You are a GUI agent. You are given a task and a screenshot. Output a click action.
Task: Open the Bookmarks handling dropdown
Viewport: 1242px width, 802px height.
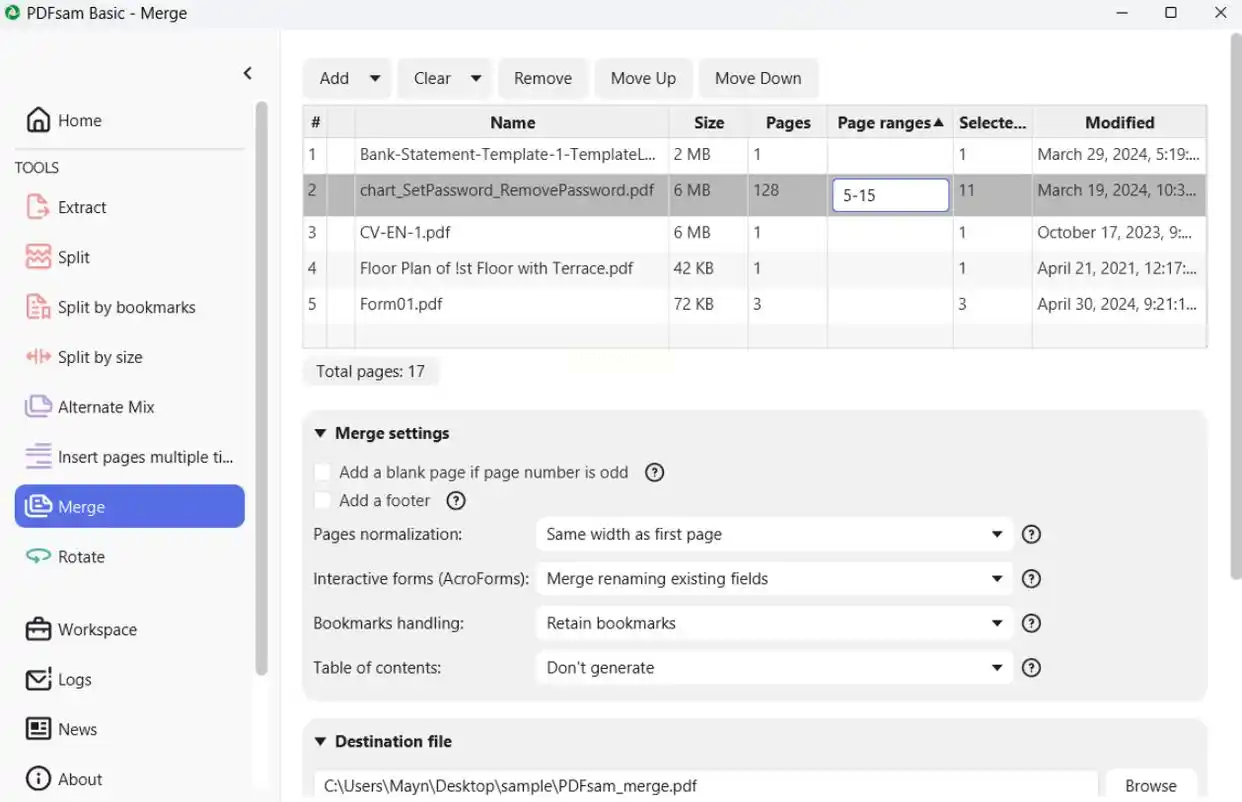pyautogui.click(x=773, y=623)
